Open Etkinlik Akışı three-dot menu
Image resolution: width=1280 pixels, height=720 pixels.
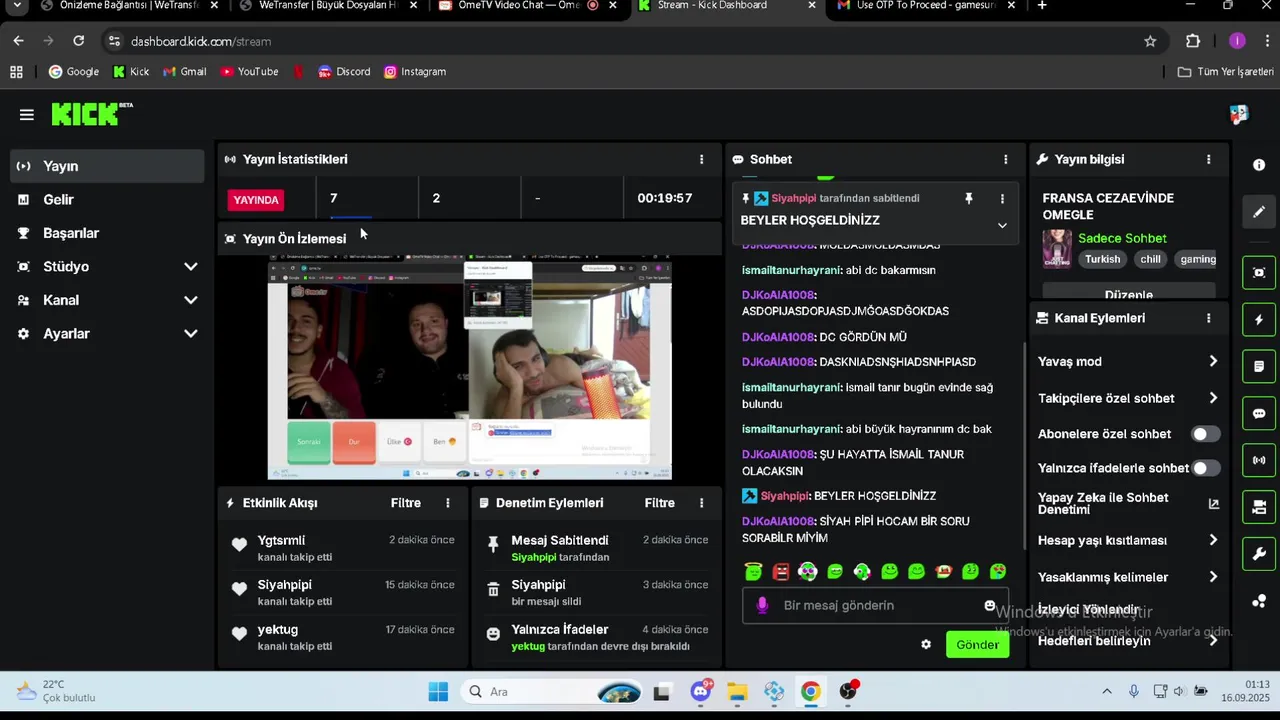coord(447,503)
